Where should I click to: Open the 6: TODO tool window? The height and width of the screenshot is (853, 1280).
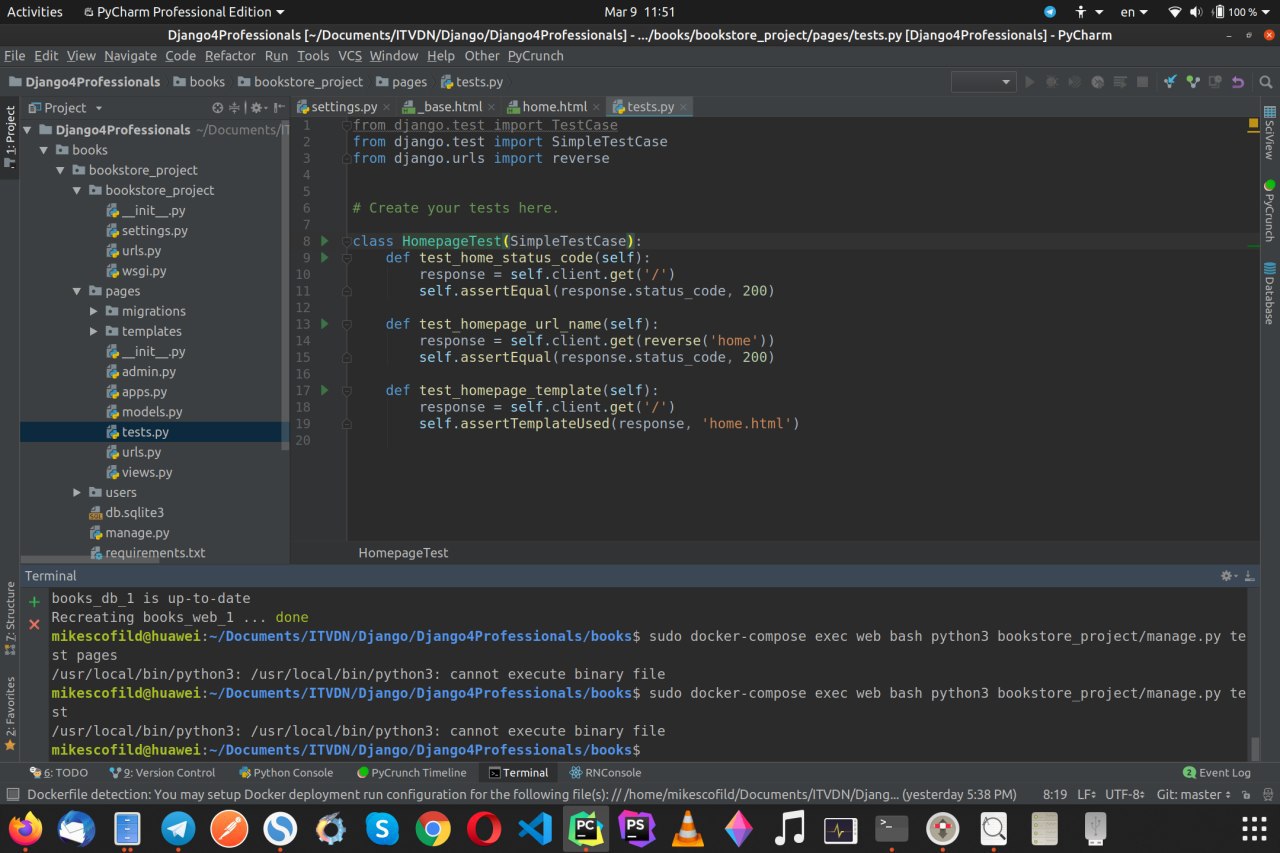(x=58, y=773)
